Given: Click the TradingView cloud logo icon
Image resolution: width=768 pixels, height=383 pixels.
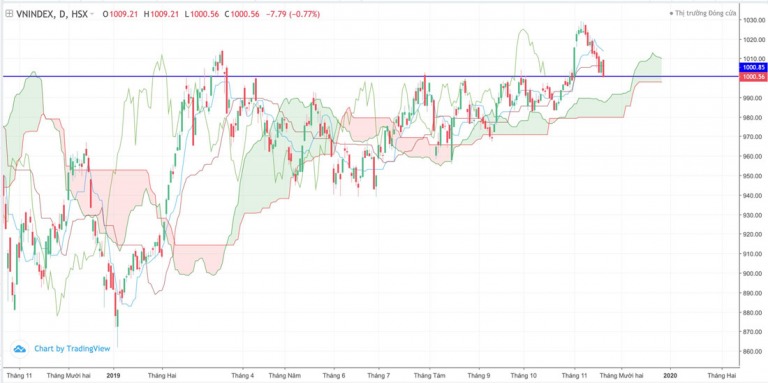Looking at the screenshot, I should (x=20, y=349).
